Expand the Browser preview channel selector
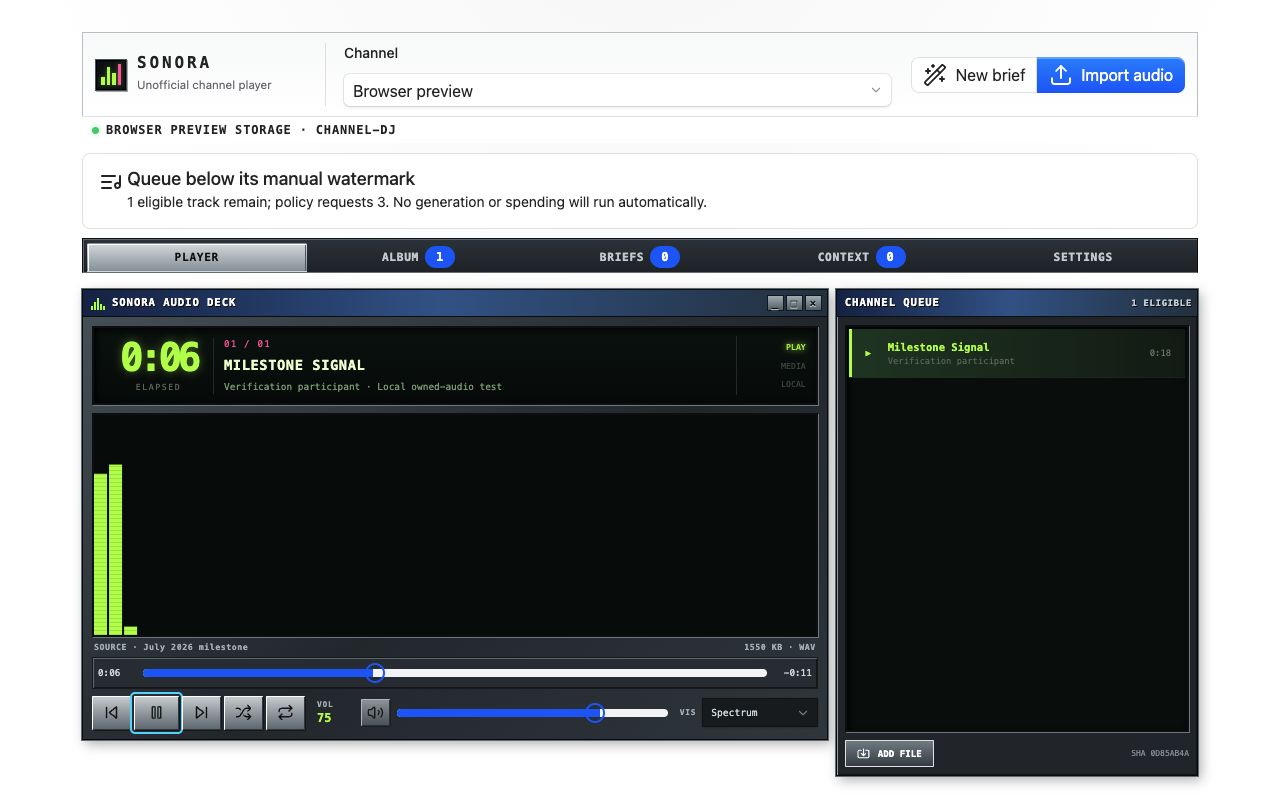The width and height of the screenshot is (1280, 808). 617,91
